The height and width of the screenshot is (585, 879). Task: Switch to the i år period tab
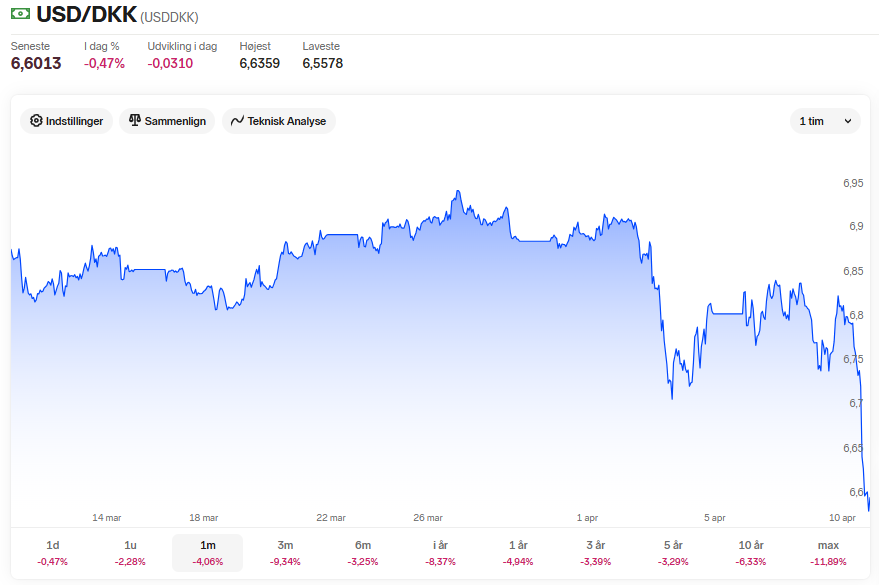(441, 552)
